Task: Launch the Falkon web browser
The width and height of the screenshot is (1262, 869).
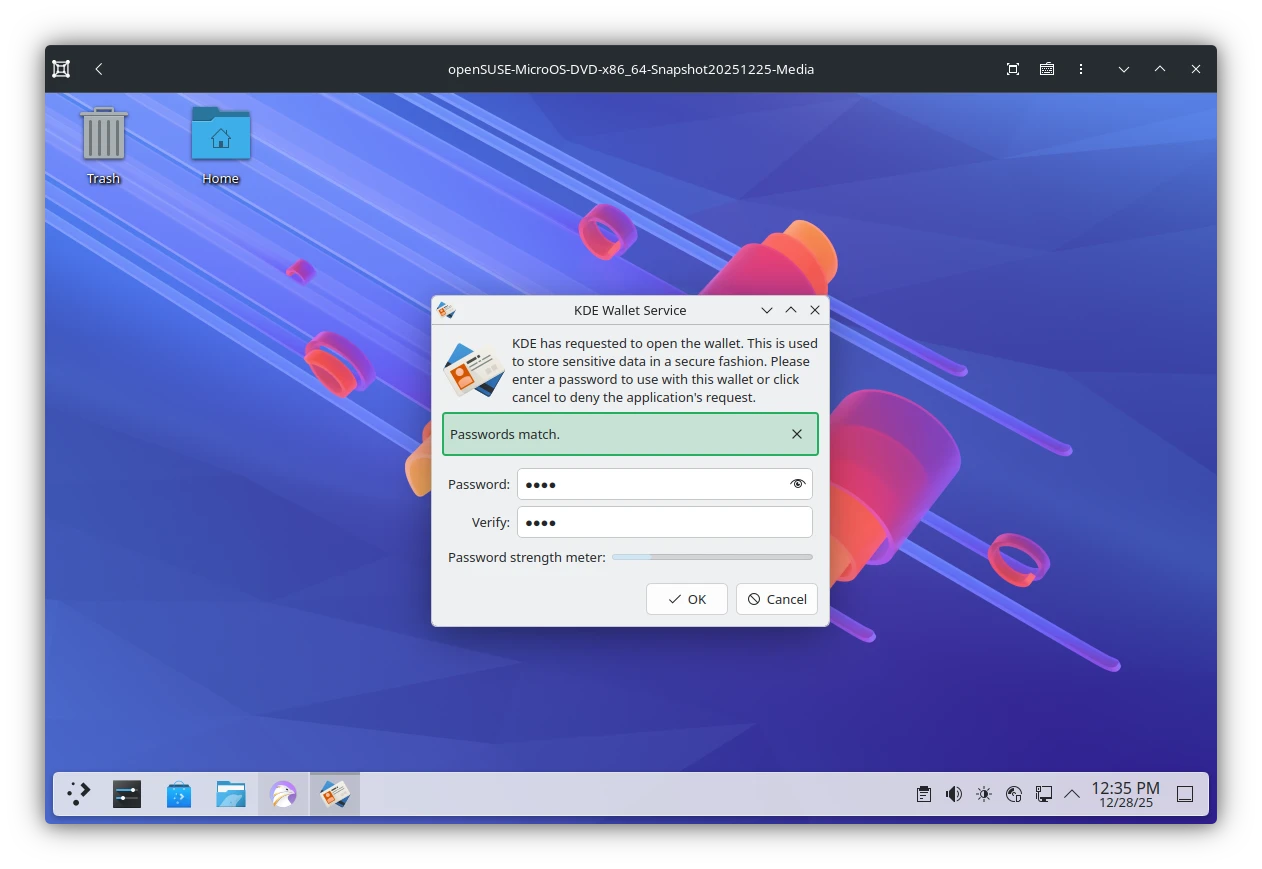Action: pos(283,793)
